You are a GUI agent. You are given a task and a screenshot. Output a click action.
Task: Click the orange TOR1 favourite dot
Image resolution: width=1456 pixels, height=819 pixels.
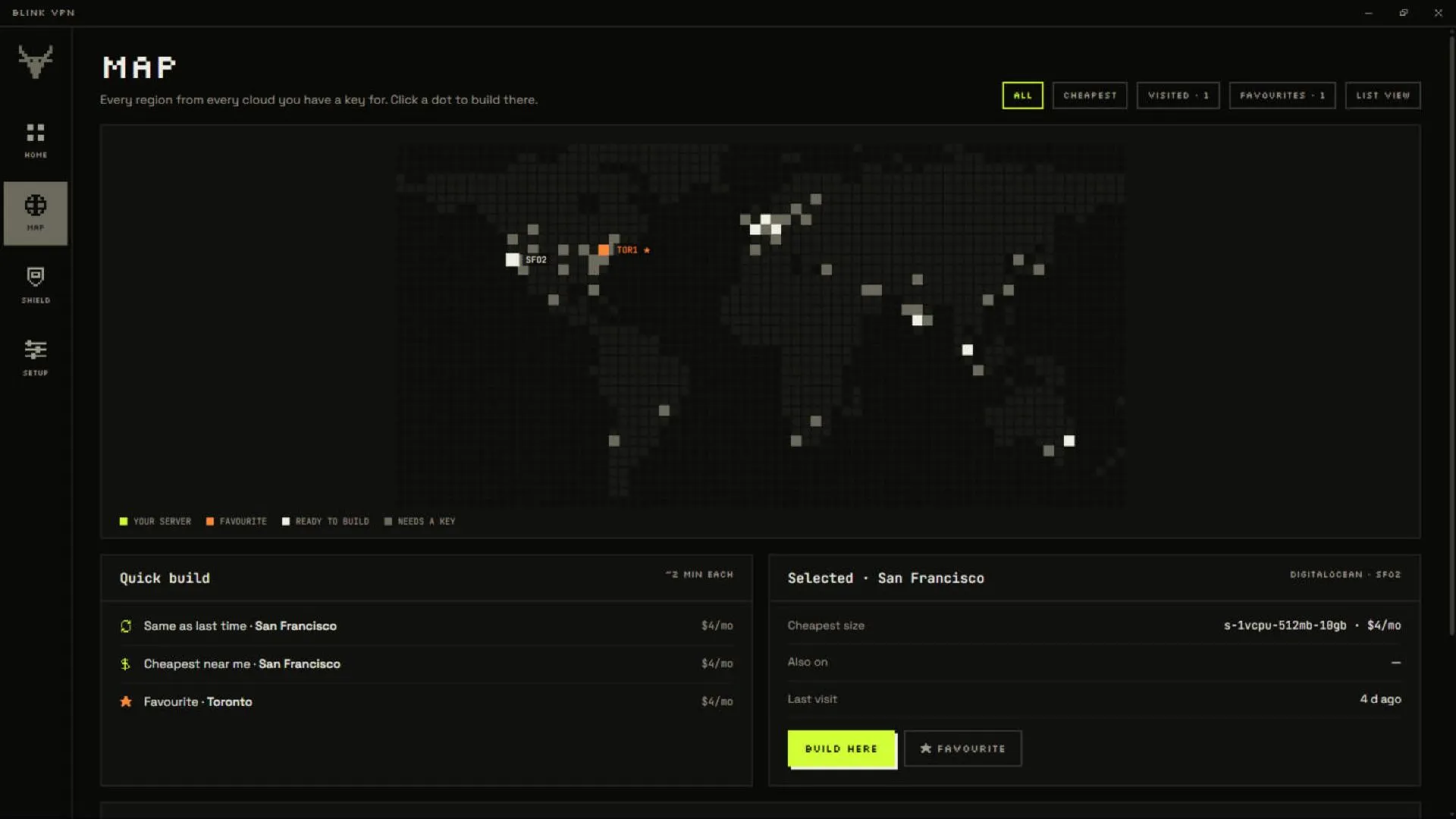(604, 249)
